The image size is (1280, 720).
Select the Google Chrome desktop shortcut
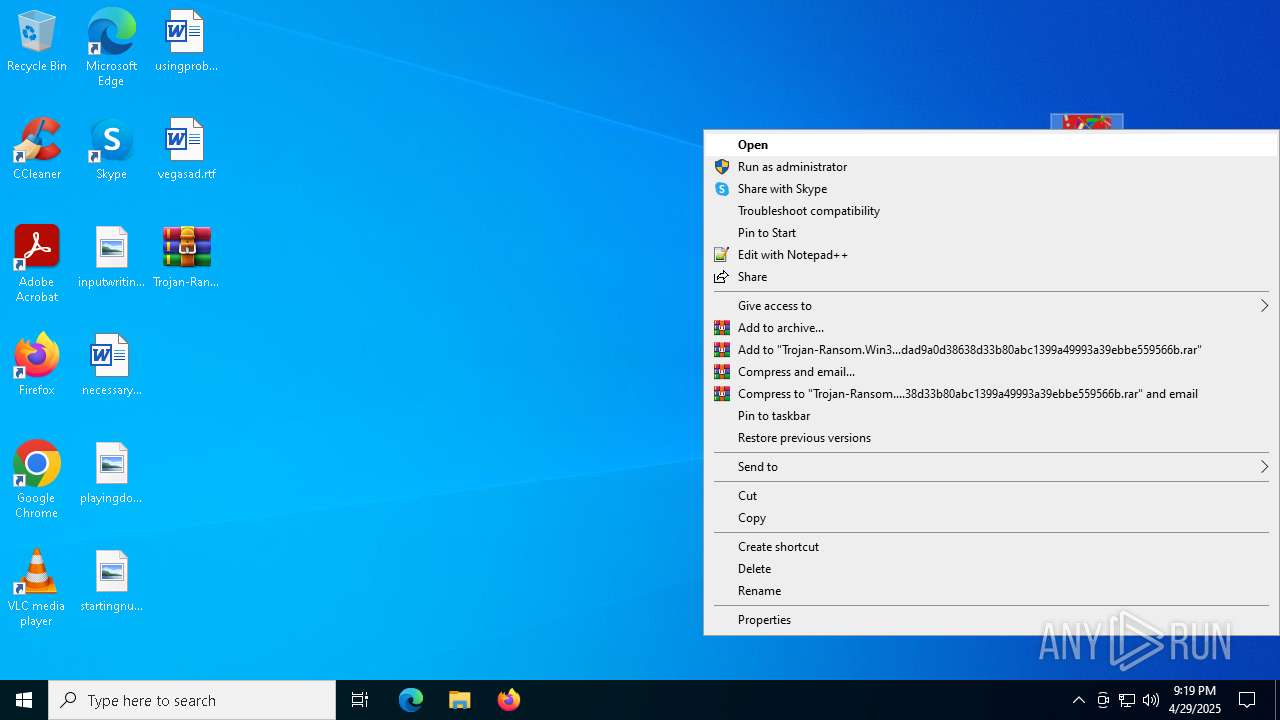click(37, 480)
